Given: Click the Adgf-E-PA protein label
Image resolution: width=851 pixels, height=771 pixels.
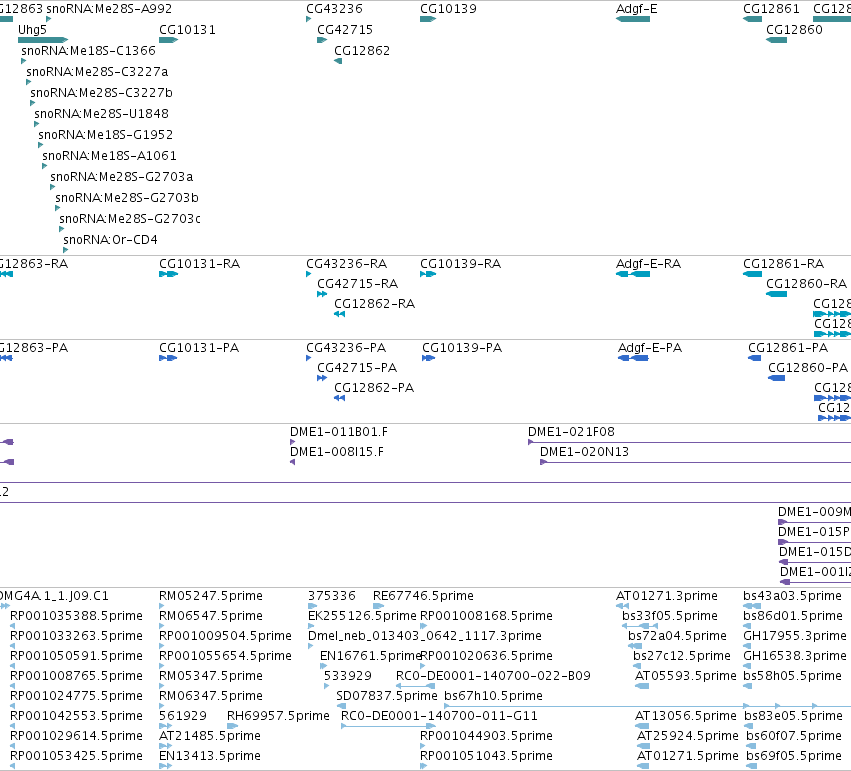Looking at the screenshot, I should pos(650,348).
